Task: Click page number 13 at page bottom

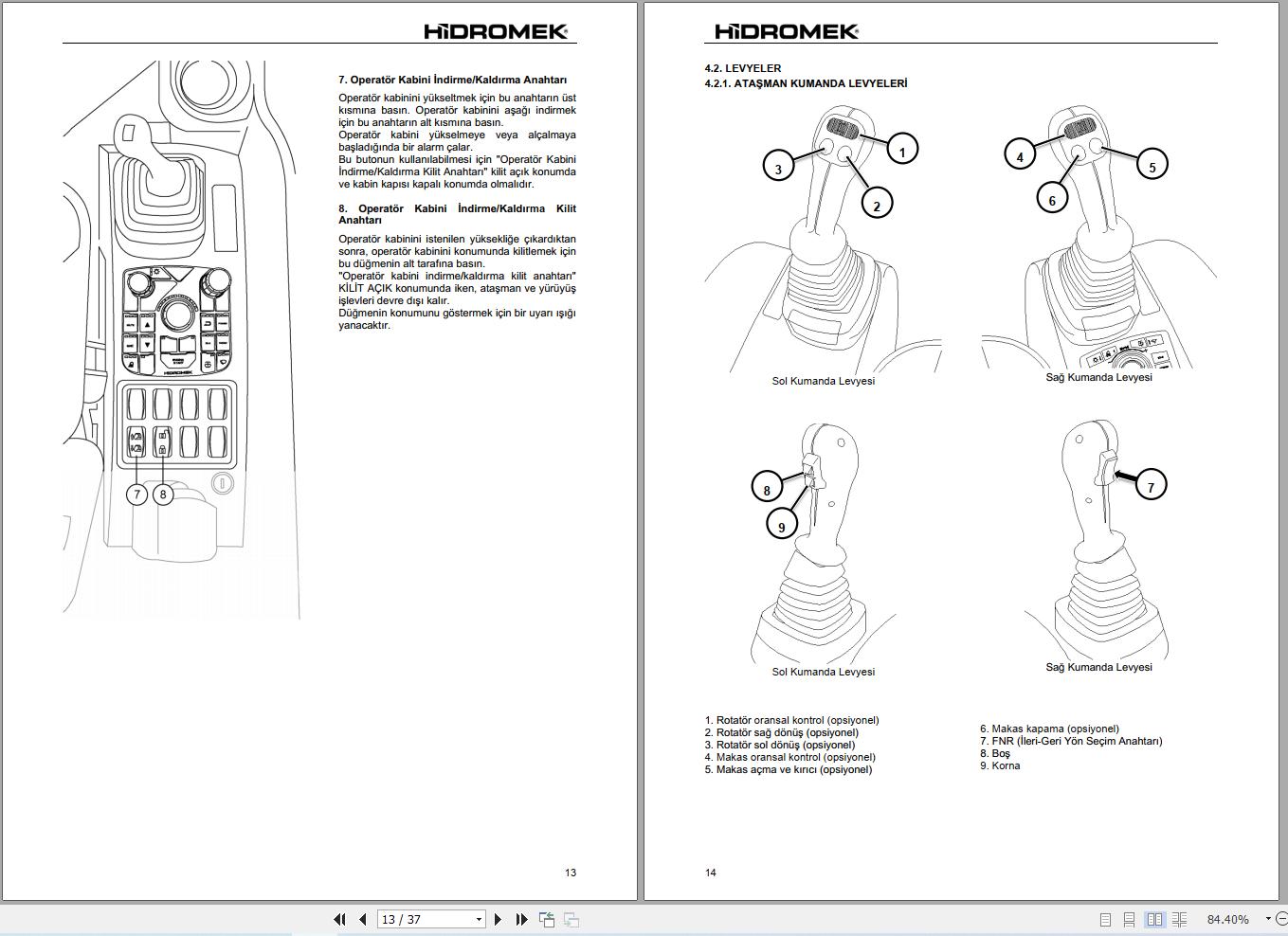Action: (x=571, y=873)
